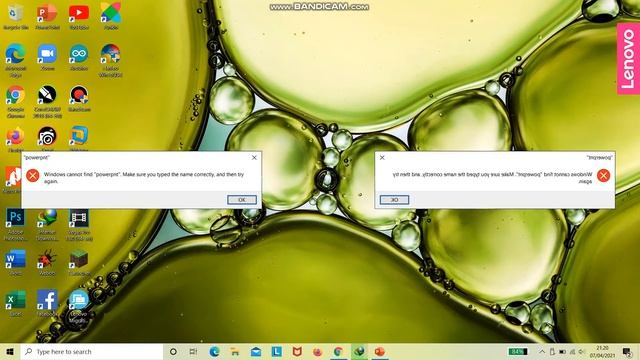Switch to Download Manager on the taskbar
Image resolution: width=640 pixels, height=360 pixels.
pos(359,351)
